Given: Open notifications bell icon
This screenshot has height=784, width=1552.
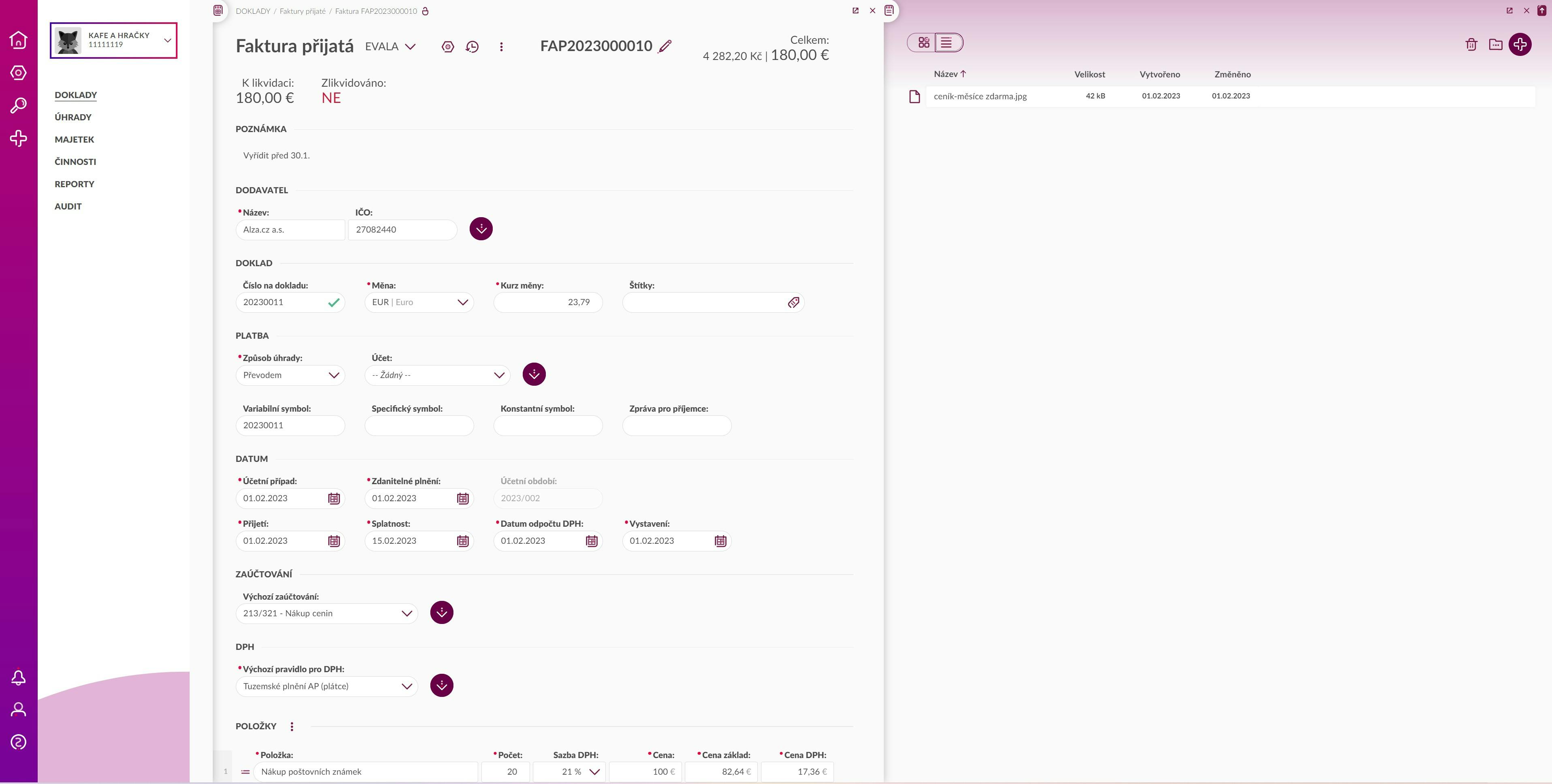Looking at the screenshot, I should point(19,677).
